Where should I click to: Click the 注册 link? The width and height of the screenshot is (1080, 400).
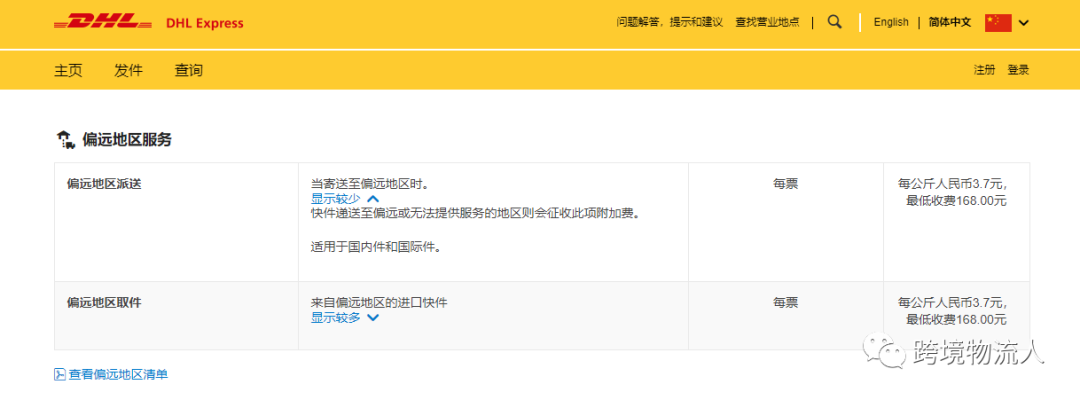point(984,70)
